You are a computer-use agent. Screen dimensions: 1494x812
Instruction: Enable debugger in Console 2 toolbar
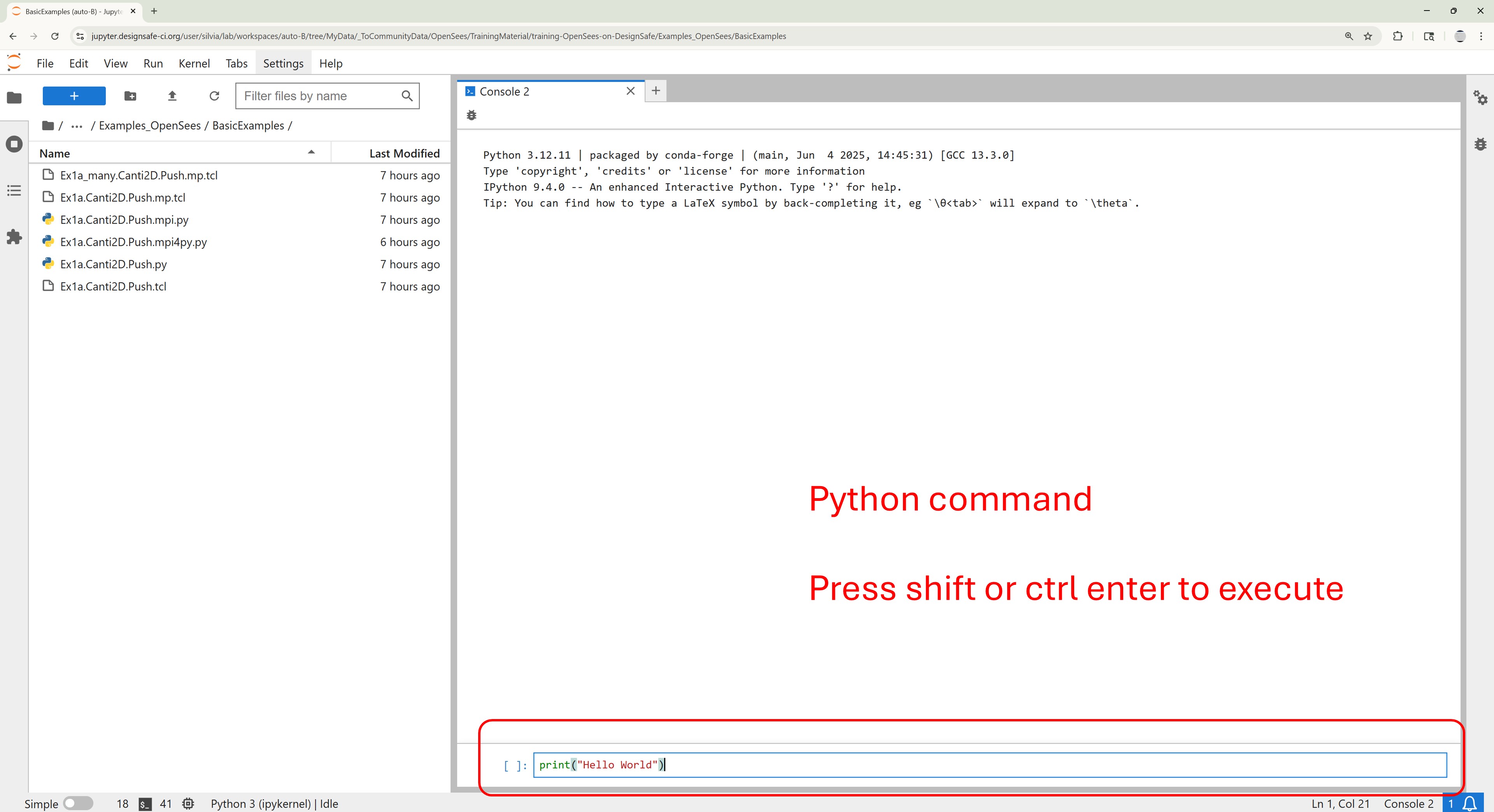(472, 115)
